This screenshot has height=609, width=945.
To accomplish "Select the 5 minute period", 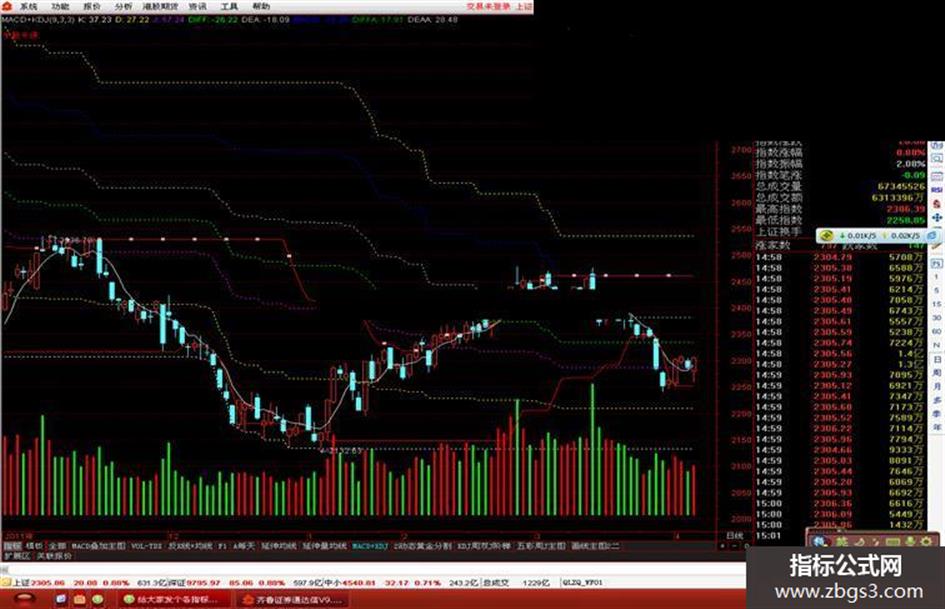I will (x=937, y=291).
